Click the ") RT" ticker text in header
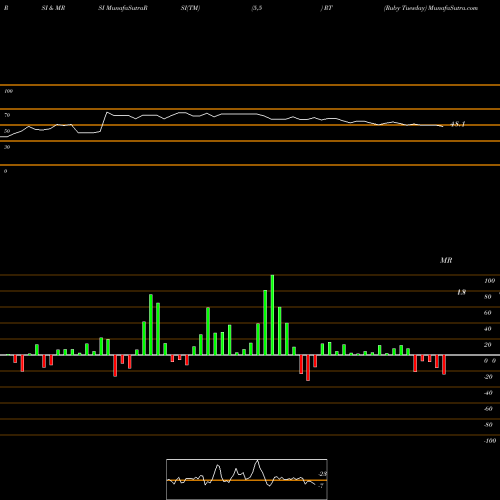The width and height of the screenshot is (500, 500). (x=327, y=8)
